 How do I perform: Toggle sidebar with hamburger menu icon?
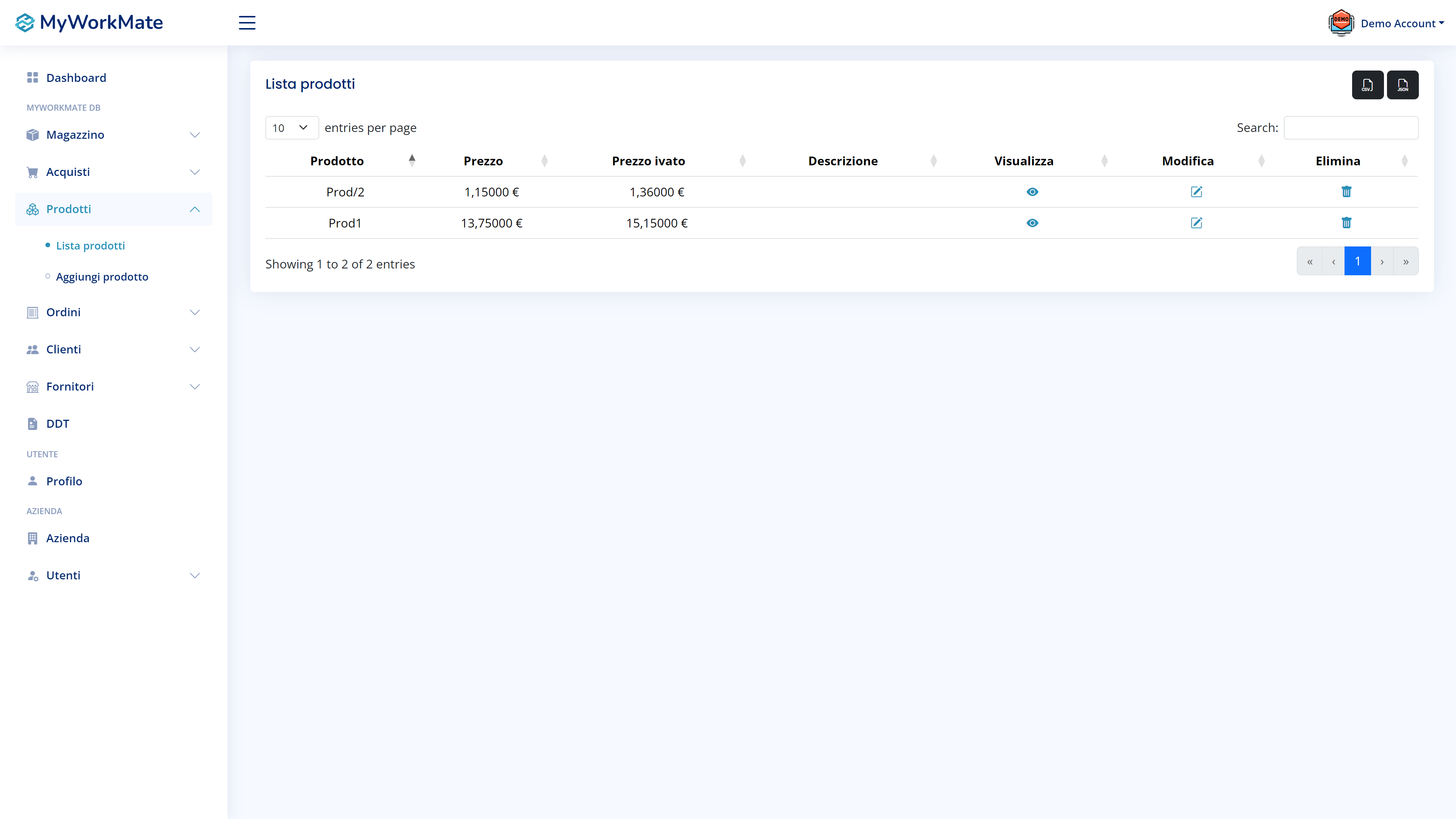pyautogui.click(x=247, y=23)
